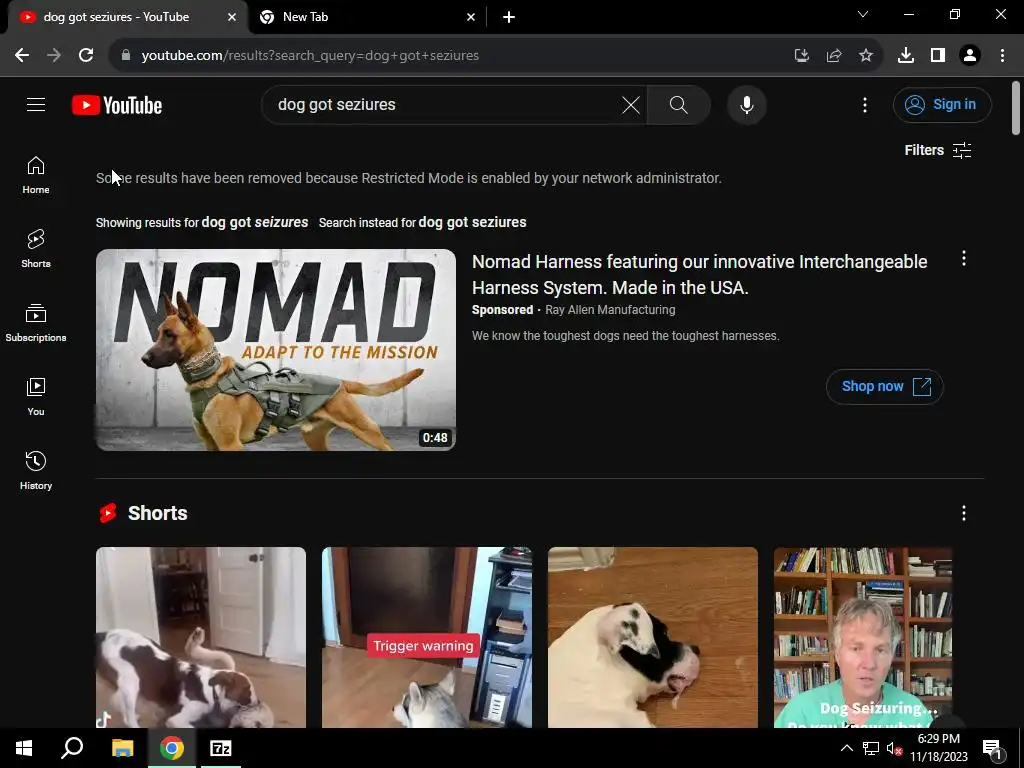Reload the page
Image resolution: width=1024 pixels, height=768 pixels.
point(86,56)
